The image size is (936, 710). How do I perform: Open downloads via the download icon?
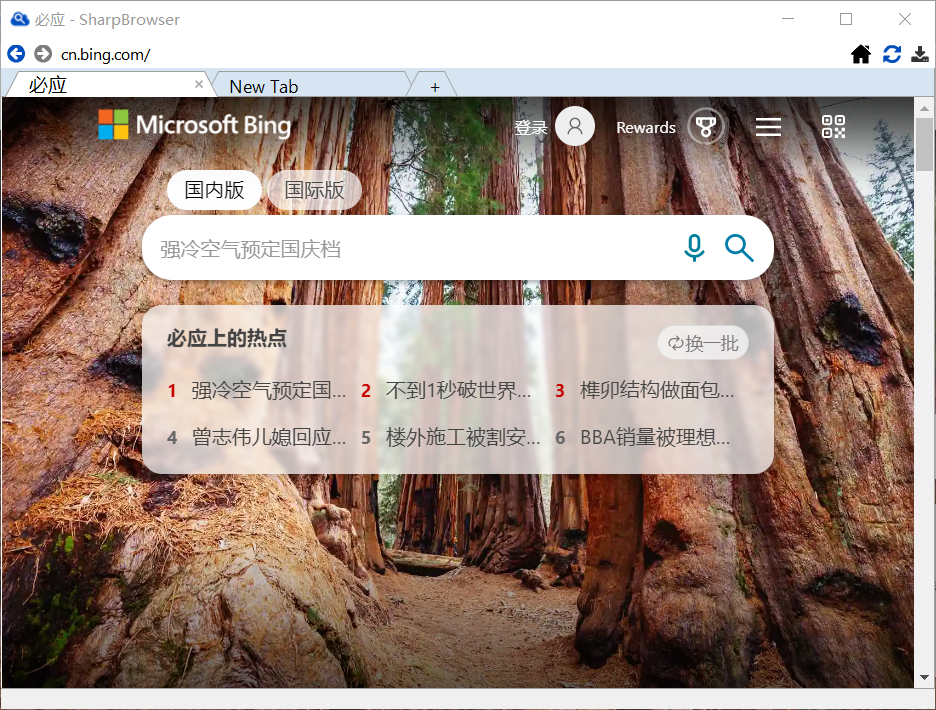920,54
